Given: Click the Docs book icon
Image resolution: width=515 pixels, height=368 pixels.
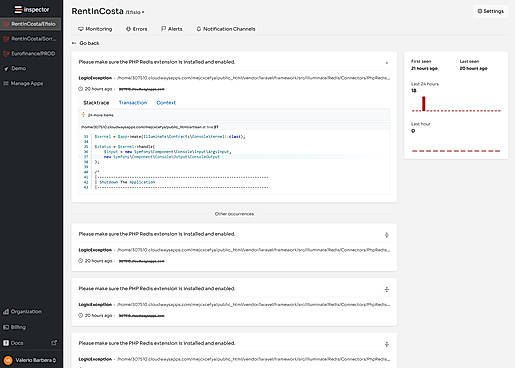Looking at the screenshot, I should coord(6,343).
